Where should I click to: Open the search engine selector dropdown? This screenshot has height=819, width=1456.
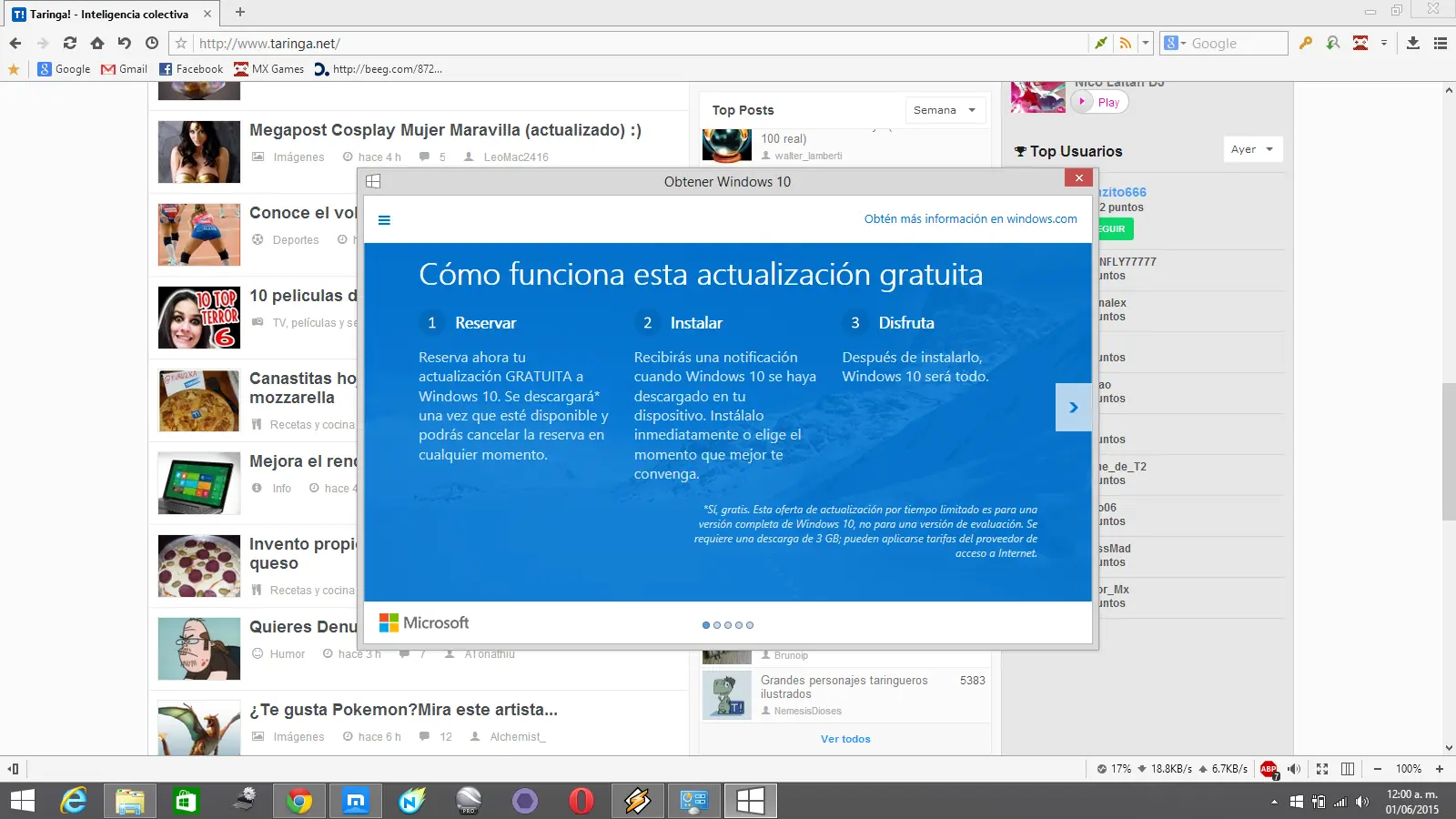[x=1175, y=43]
